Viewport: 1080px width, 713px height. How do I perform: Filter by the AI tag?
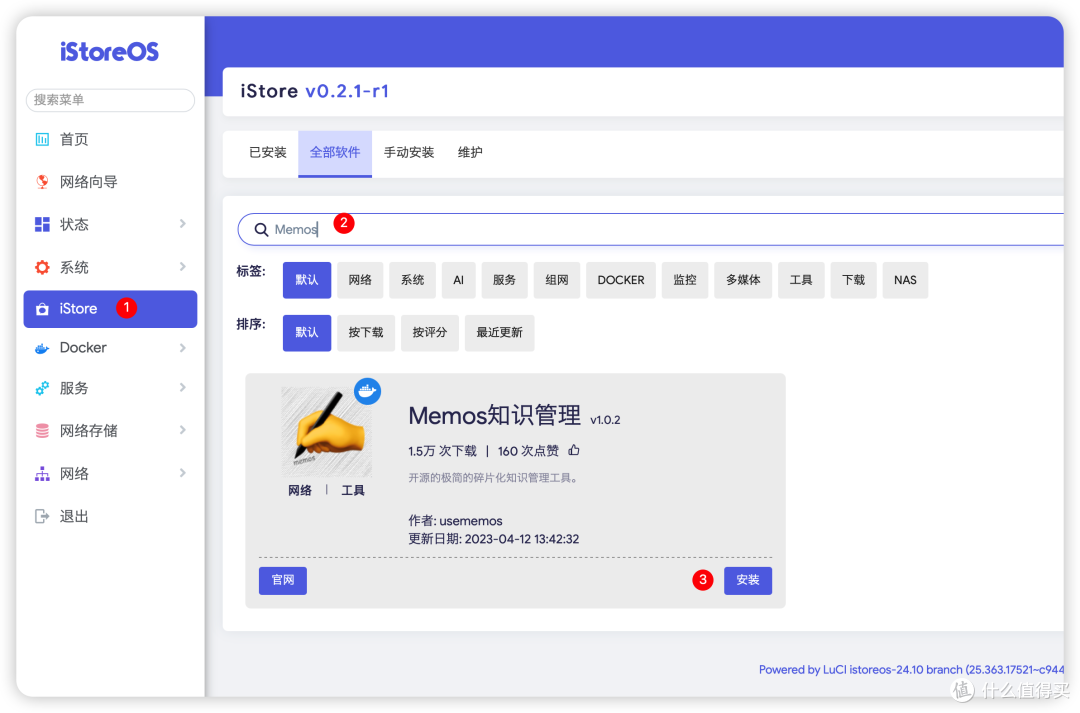click(459, 280)
